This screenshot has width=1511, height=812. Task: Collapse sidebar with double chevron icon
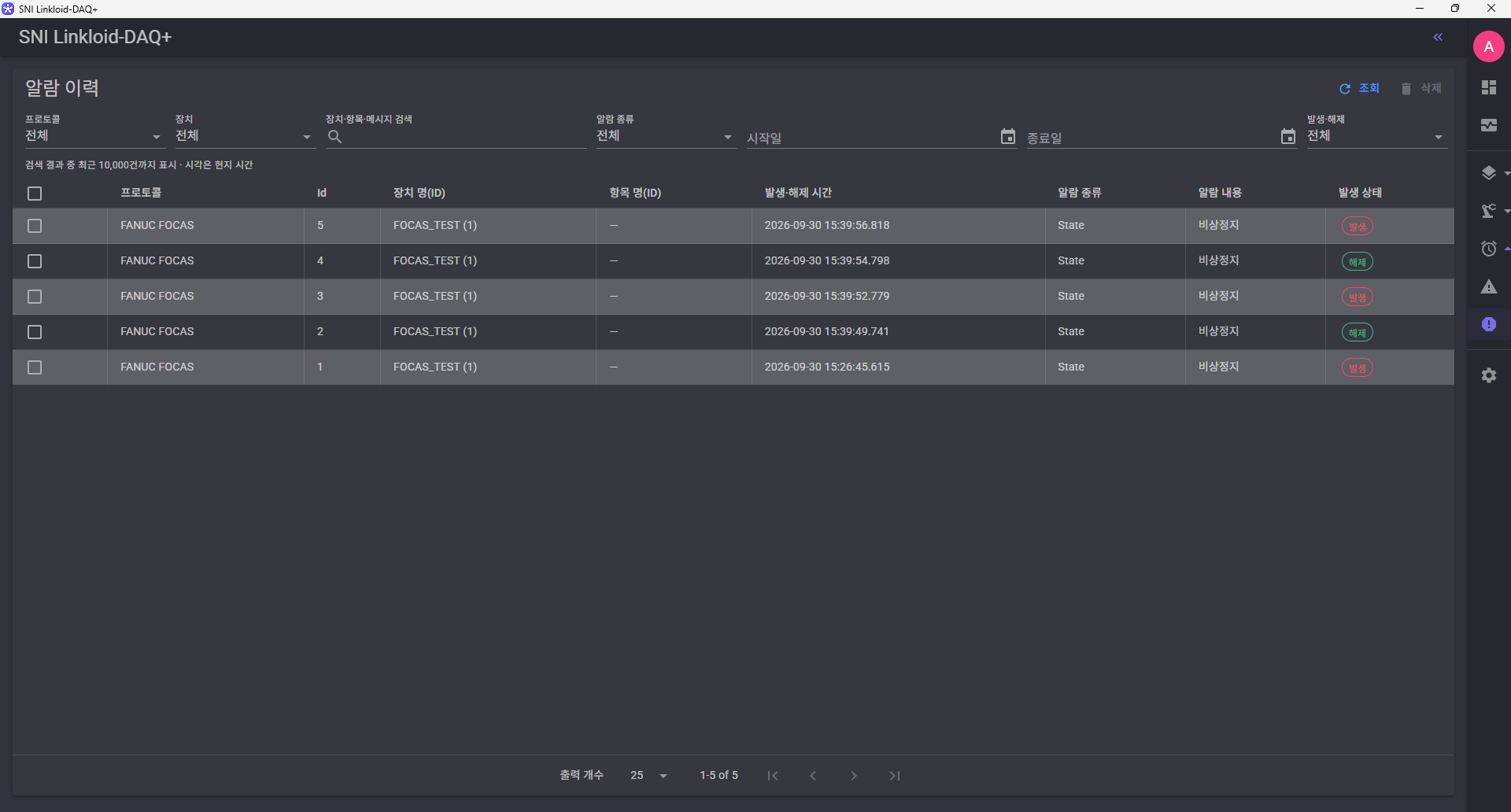pyautogui.click(x=1438, y=37)
